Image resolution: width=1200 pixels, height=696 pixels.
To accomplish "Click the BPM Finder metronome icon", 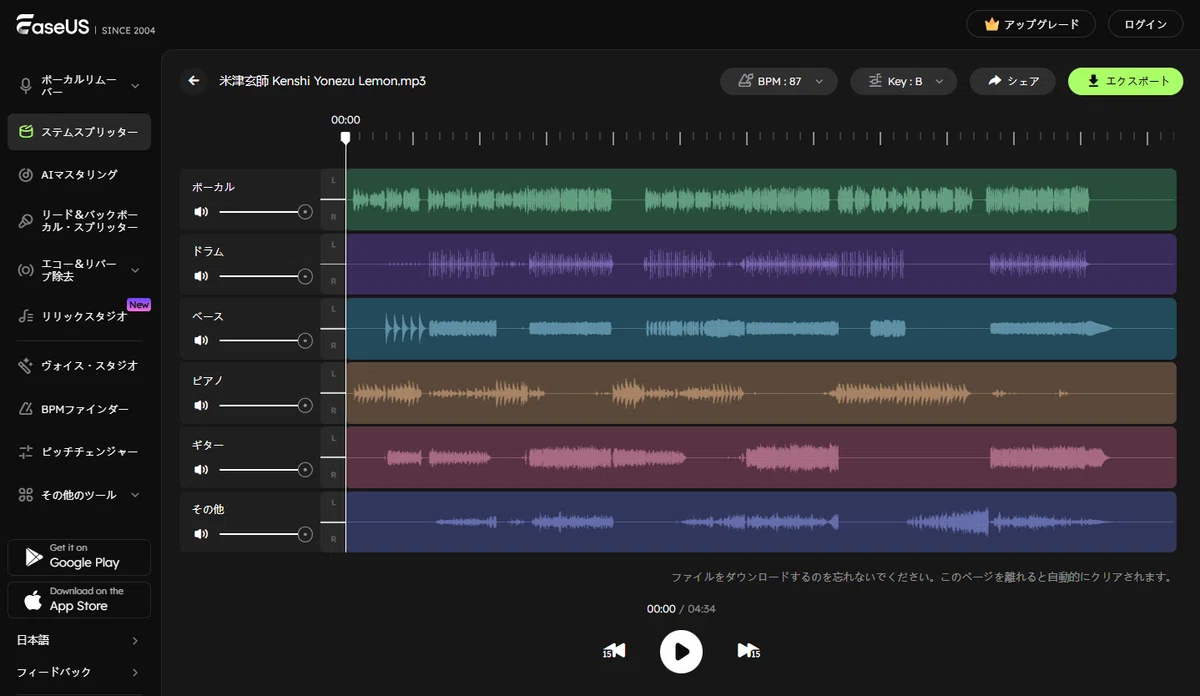I will (x=26, y=409).
